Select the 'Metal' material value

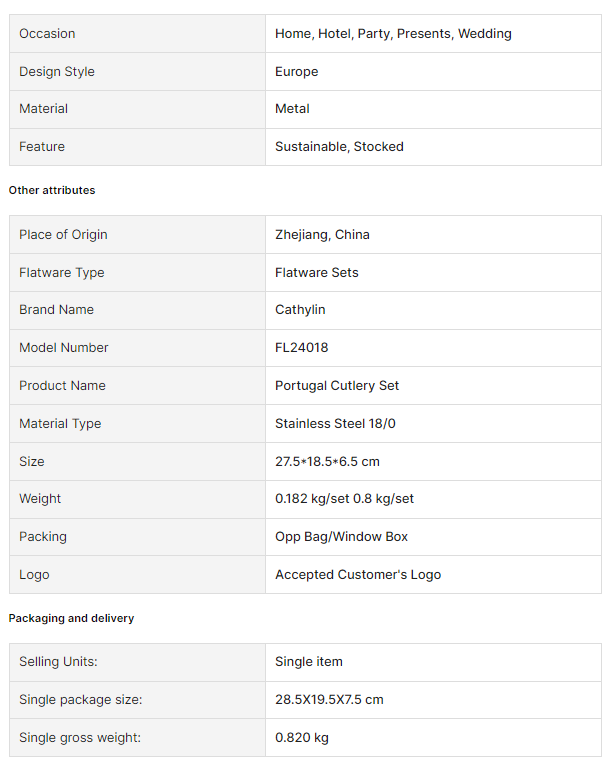[292, 109]
